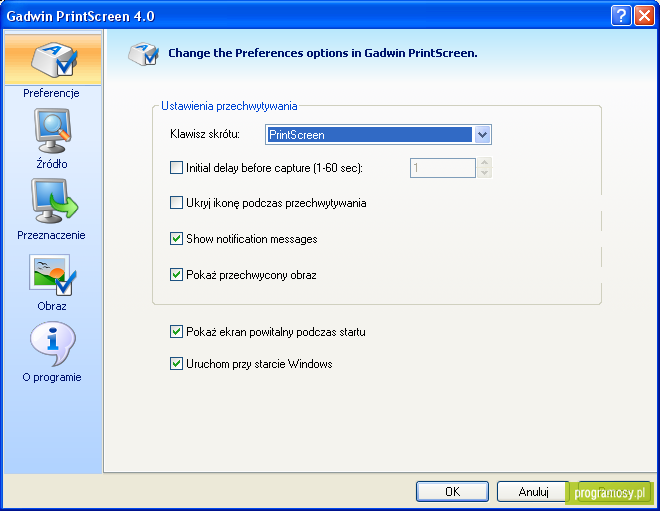Click the delay seconds input field
The image size is (660, 511).
tap(443, 168)
